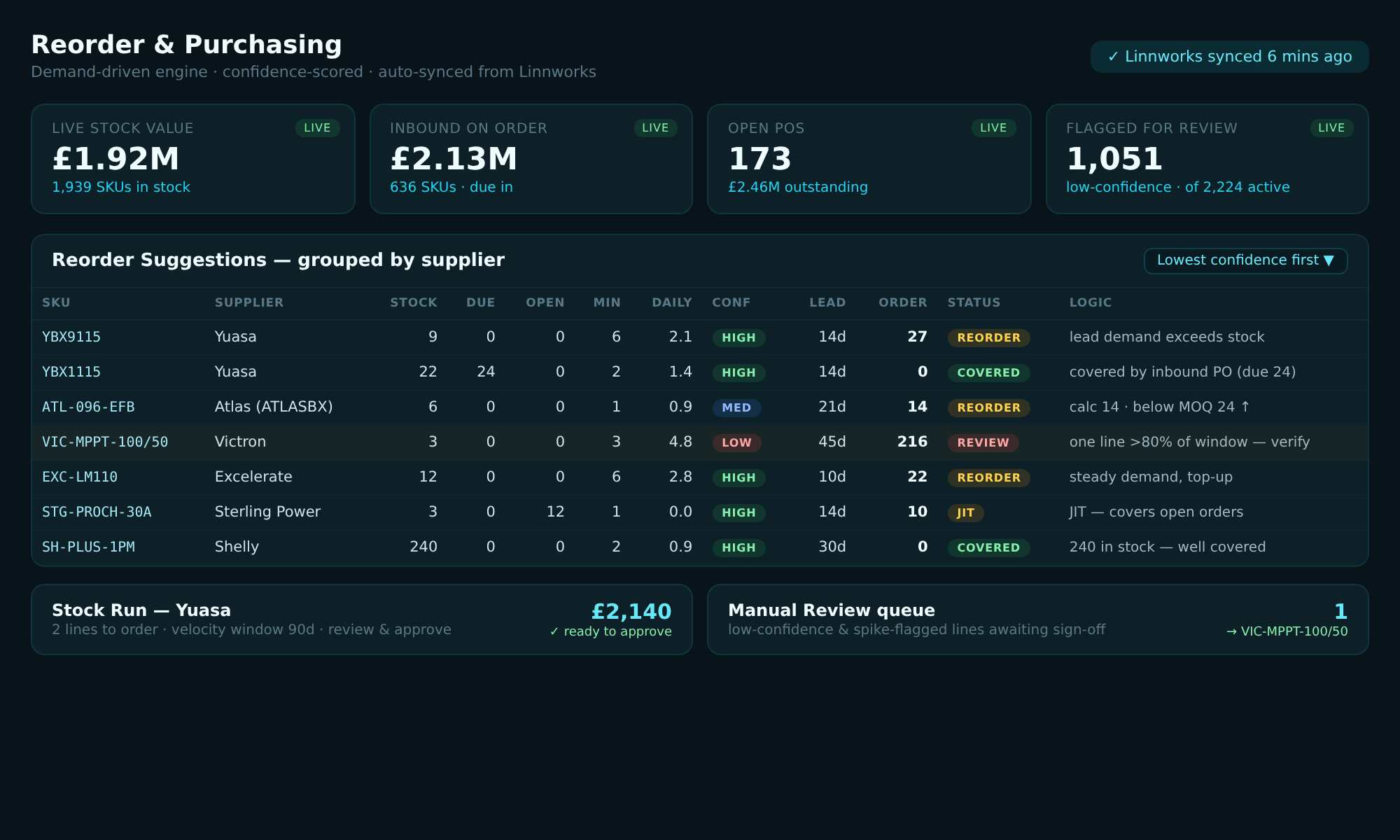Open the 'Lowest confidence first' sort dropdown

[1245, 260]
